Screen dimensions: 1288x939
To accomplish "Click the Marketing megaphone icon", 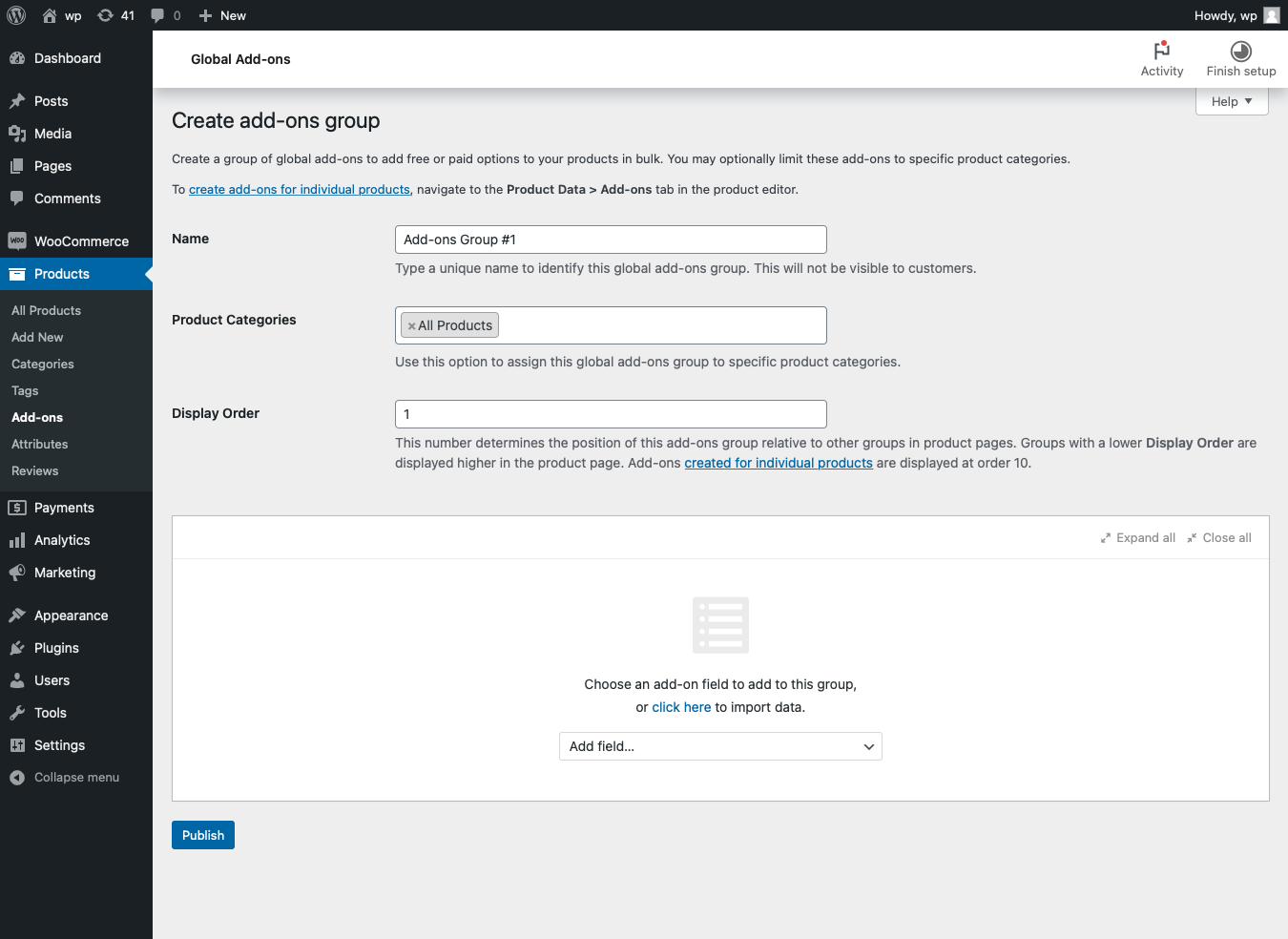I will 17,573.
